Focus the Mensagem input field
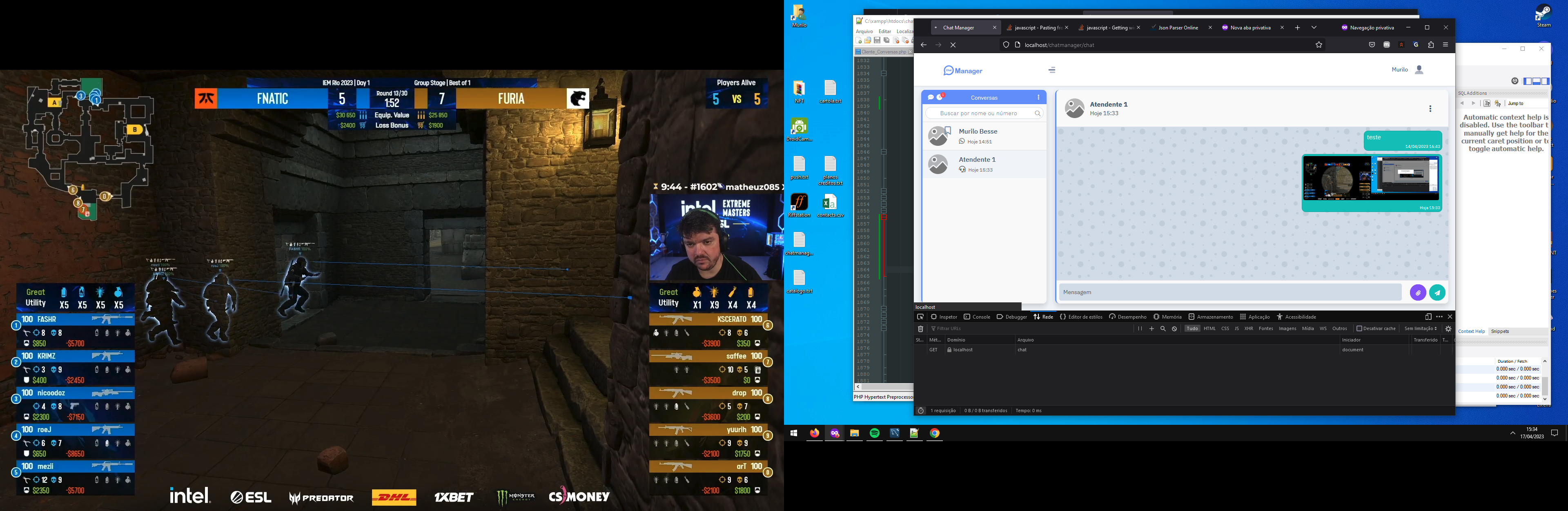The width and height of the screenshot is (1568, 511). coord(1230,292)
